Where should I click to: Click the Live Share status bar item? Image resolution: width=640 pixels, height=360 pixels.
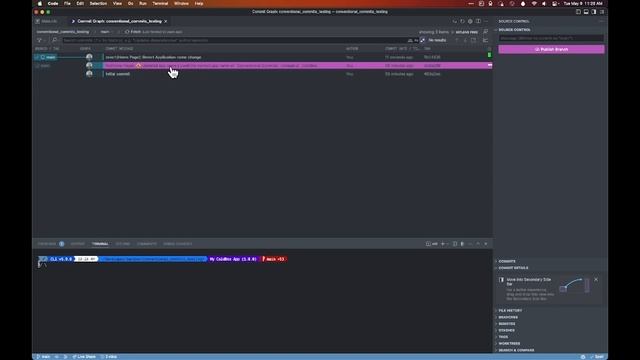[84, 357]
